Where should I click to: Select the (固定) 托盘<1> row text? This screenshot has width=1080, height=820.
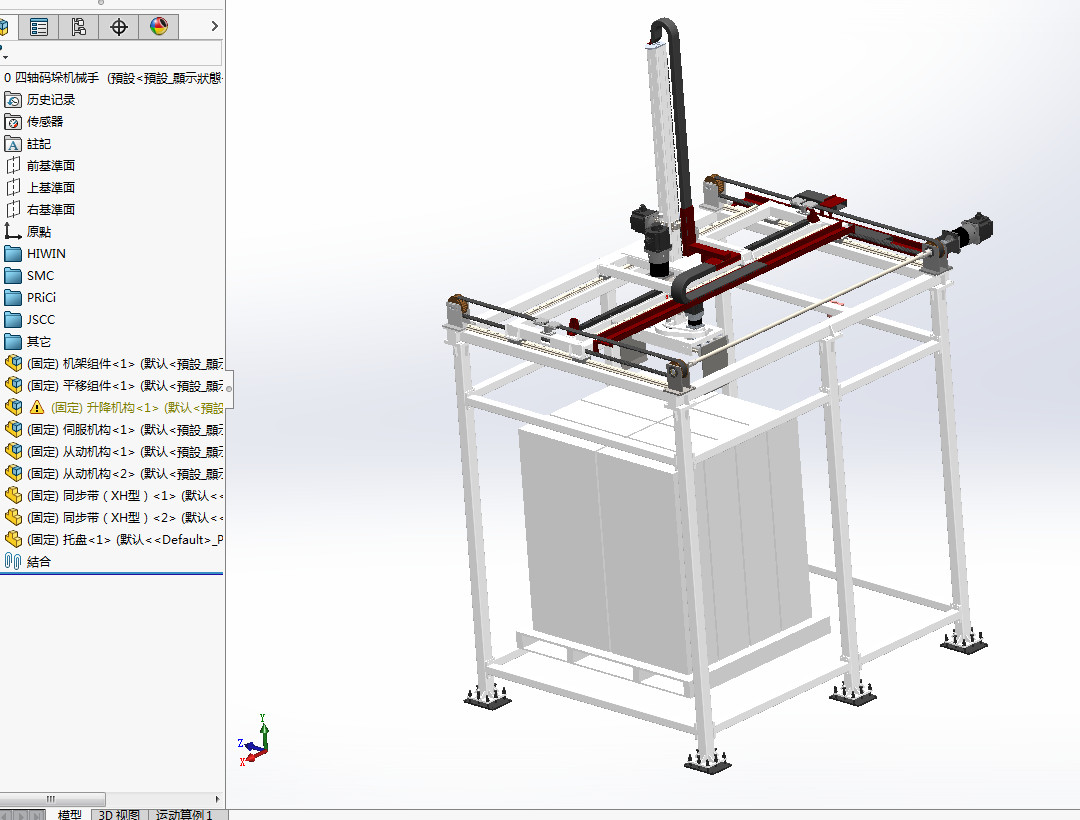[x=125, y=540]
